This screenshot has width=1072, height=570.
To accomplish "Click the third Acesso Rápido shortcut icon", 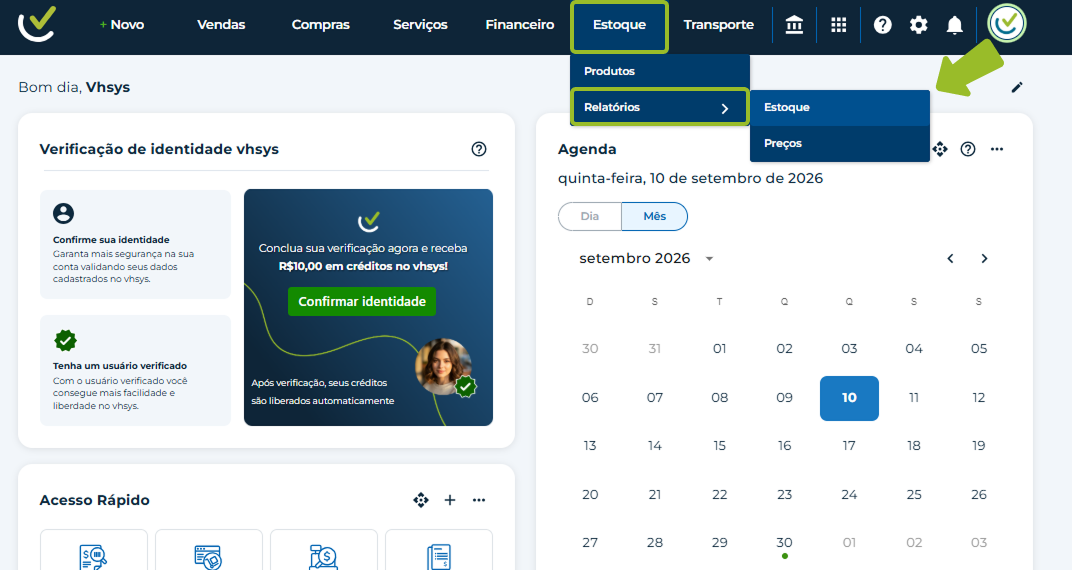I will tap(323, 556).
